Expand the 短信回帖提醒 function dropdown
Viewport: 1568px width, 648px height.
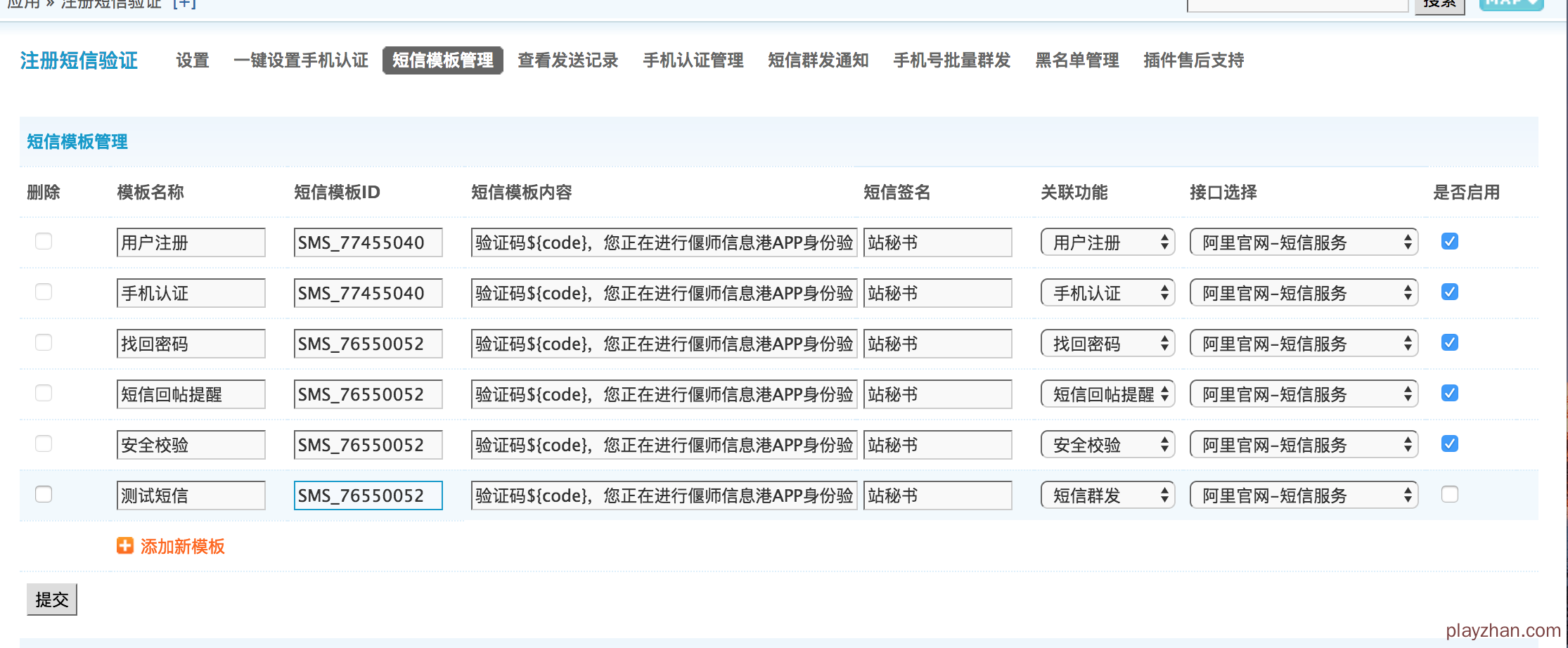[x=1107, y=394]
